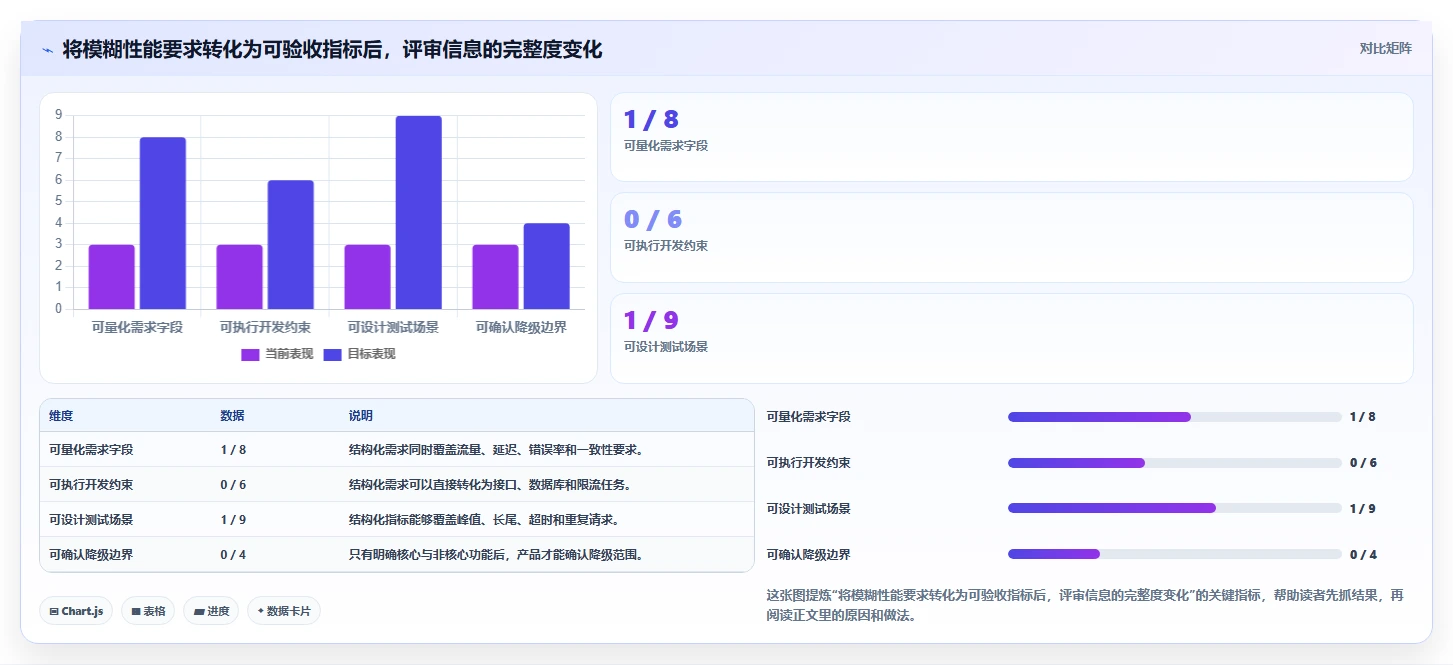
Task: Click the lightning icon beside the title
Action: pyautogui.click(x=47, y=50)
